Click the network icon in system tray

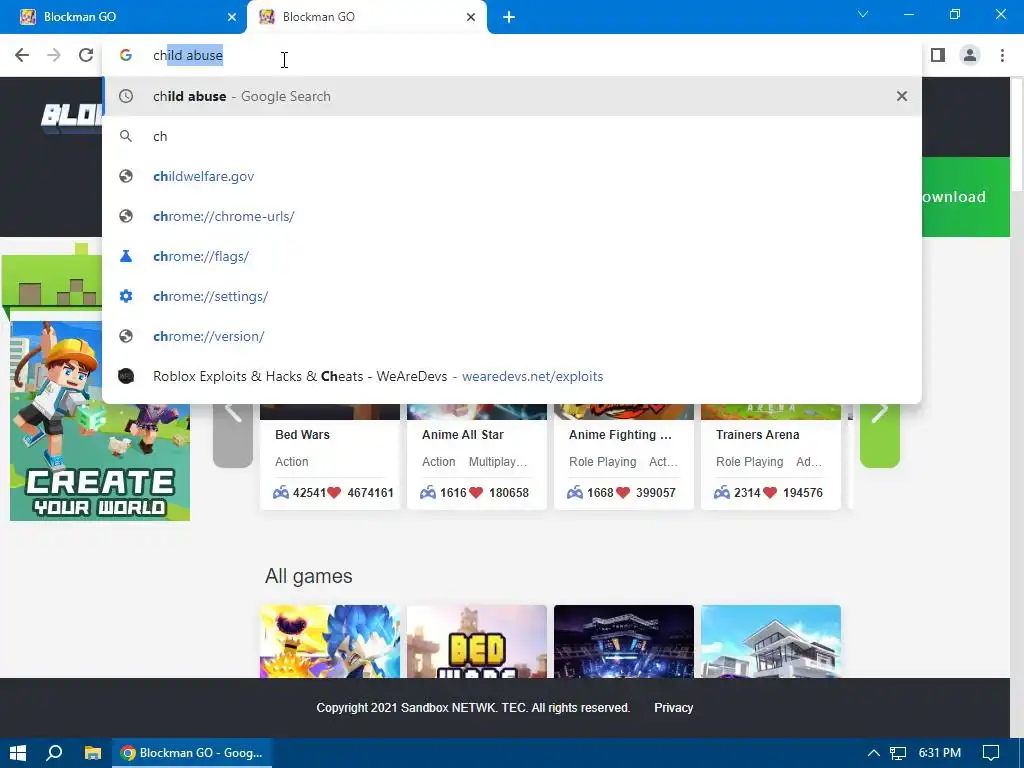(898, 753)
